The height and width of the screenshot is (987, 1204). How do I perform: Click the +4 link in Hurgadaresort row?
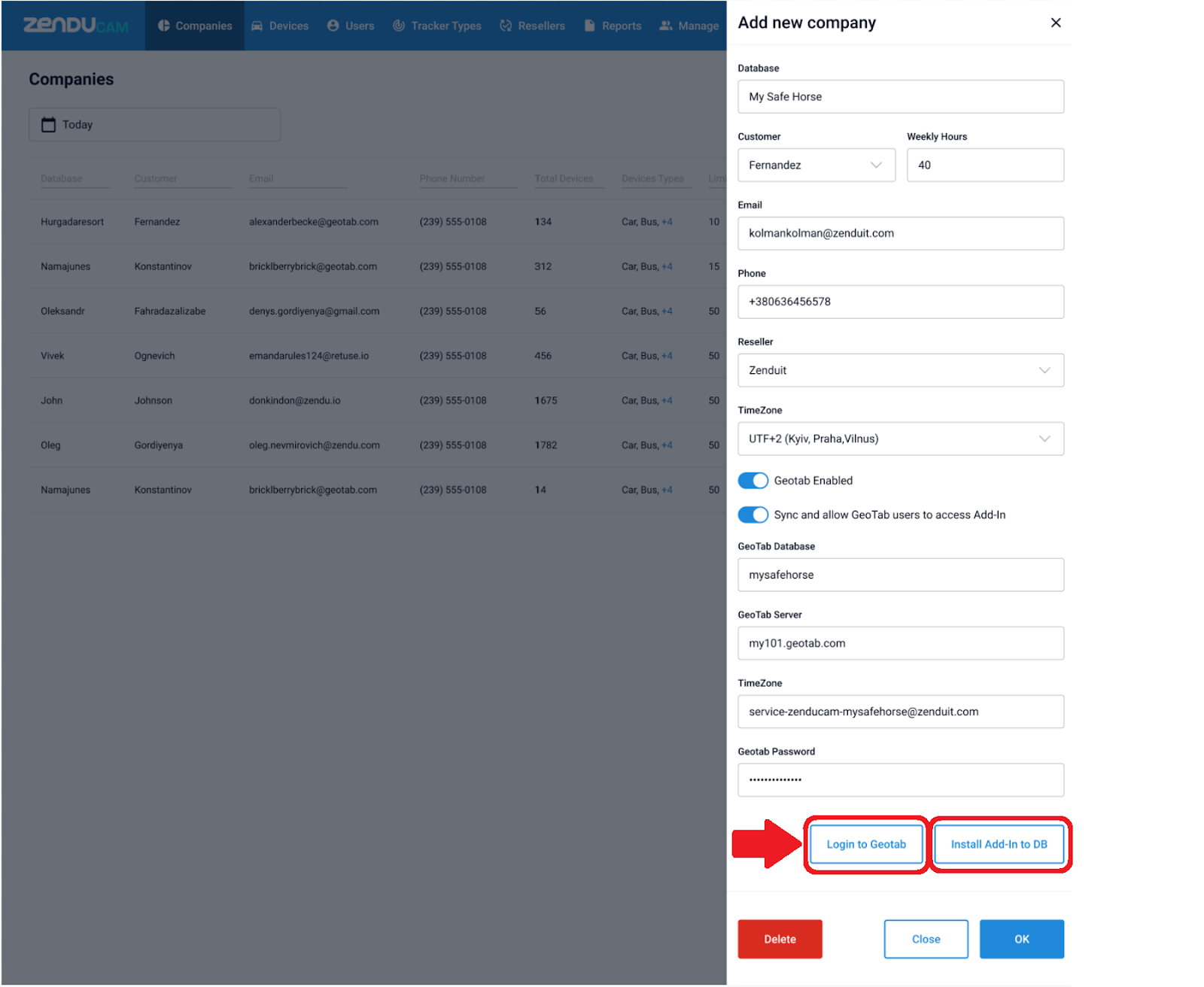point(667,222)
